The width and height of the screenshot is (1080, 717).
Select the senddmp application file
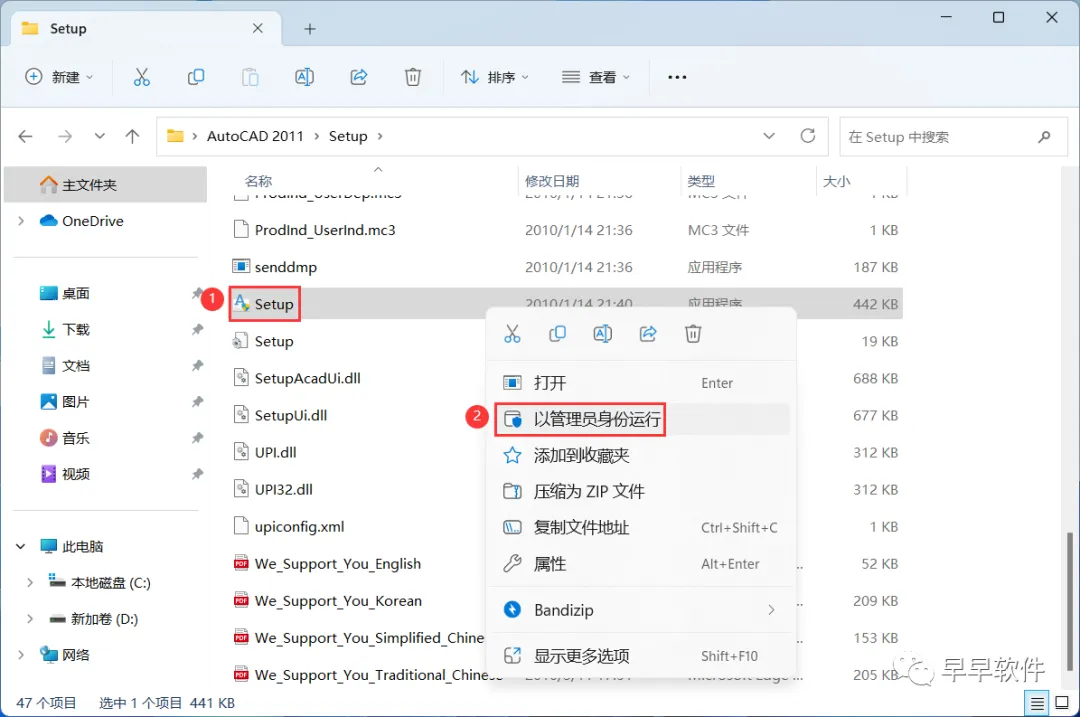285,267
